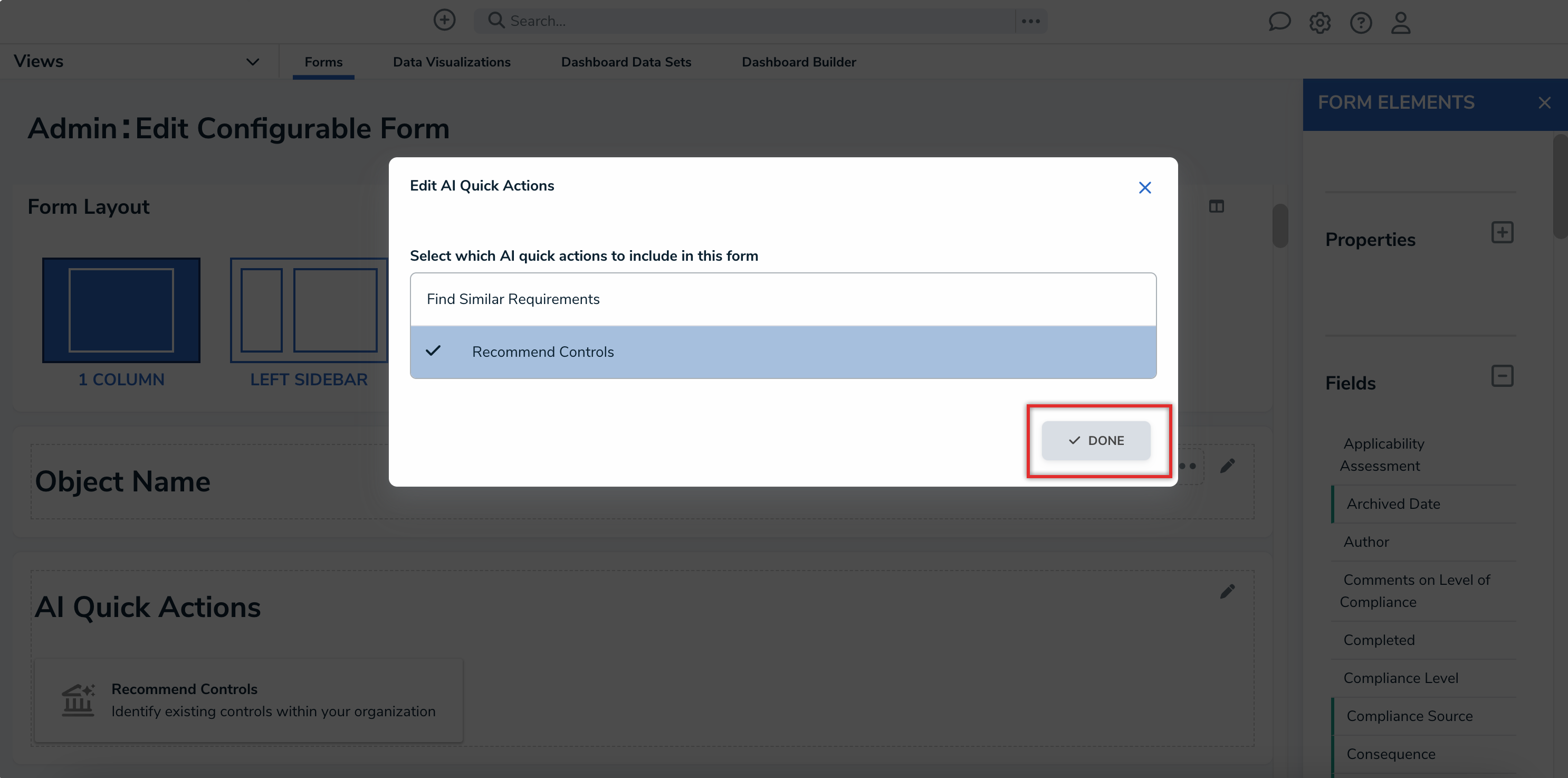1568x778 pixels.
Task: Click pencil edit icon for AI Quick Actions
Action: click(1227, 591)
